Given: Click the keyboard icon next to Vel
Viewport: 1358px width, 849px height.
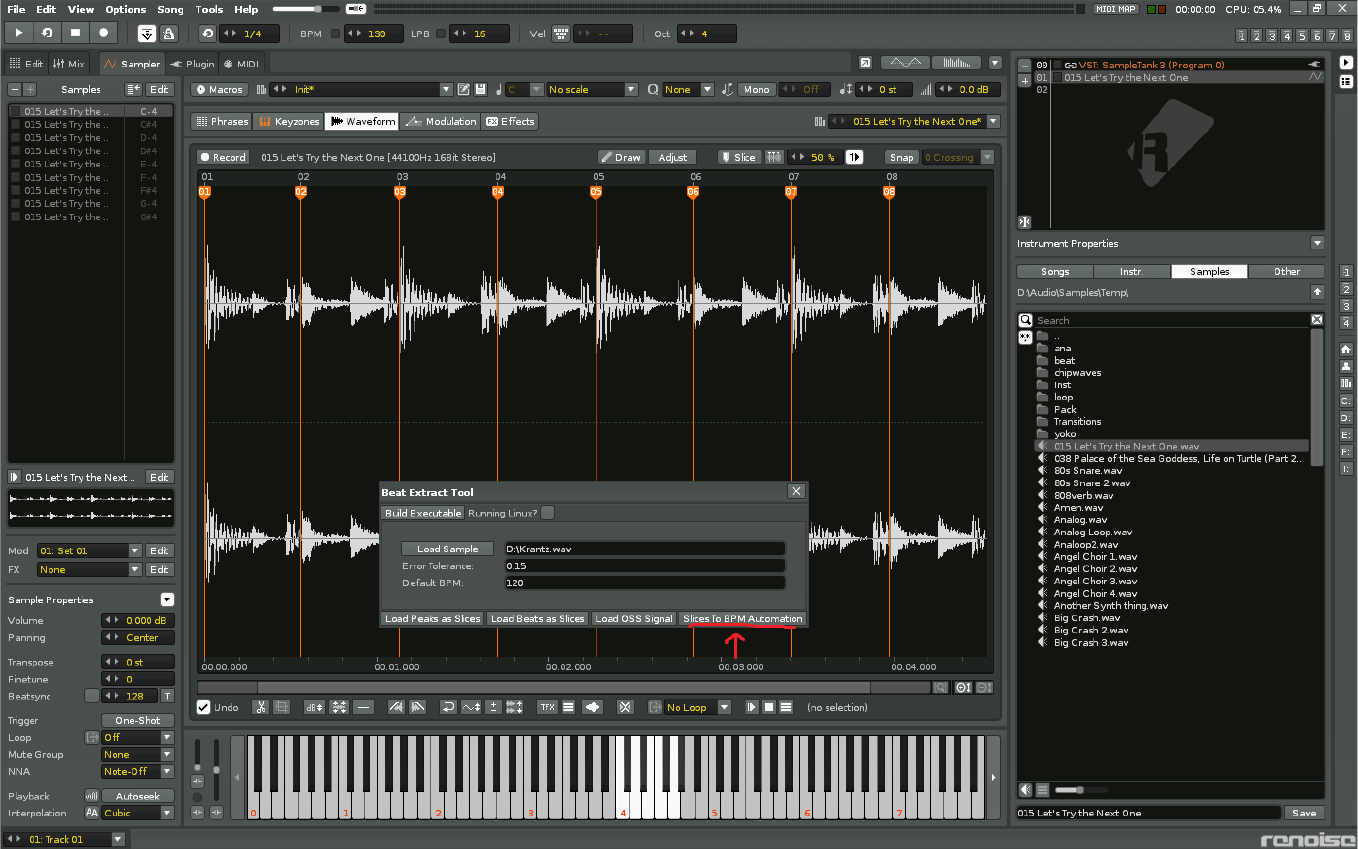Looking at the screenshot, I should (x=560, y=33).
